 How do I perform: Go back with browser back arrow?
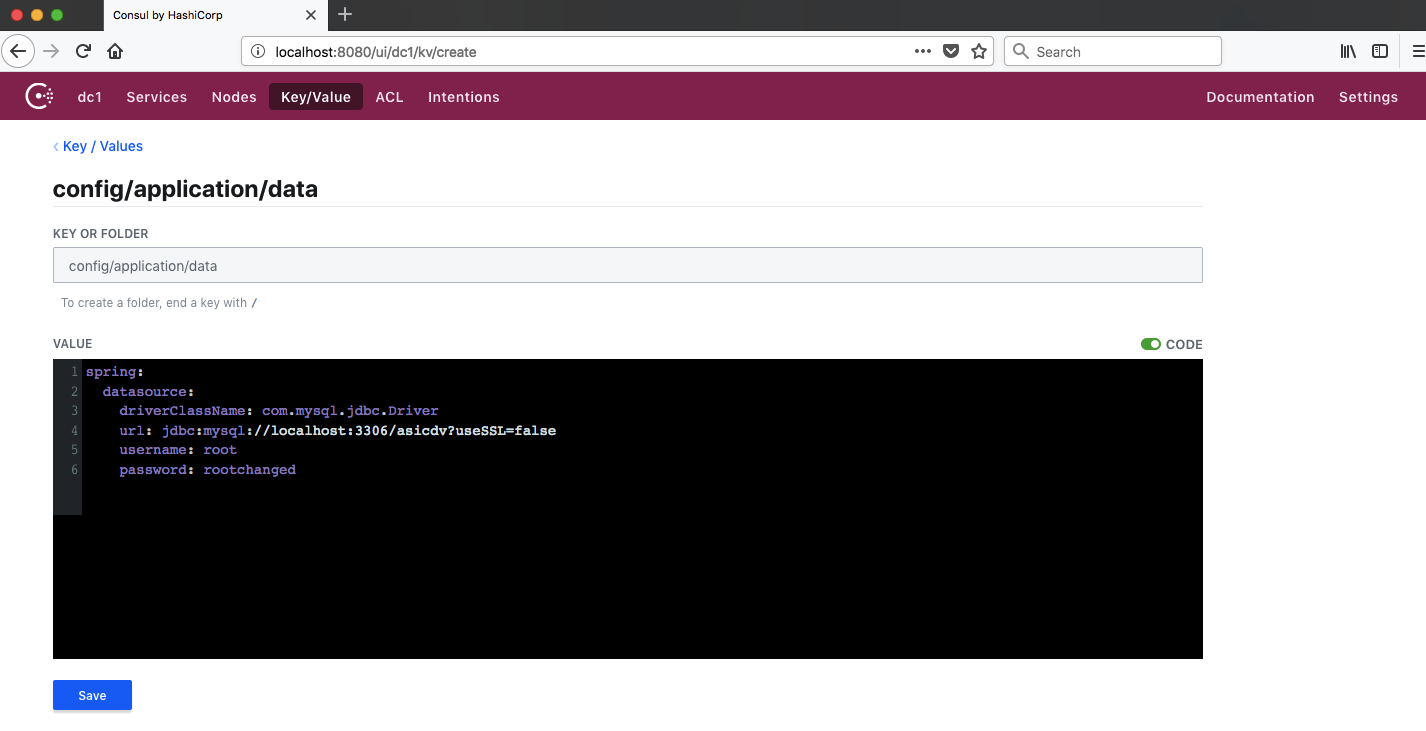click(19, 51)
